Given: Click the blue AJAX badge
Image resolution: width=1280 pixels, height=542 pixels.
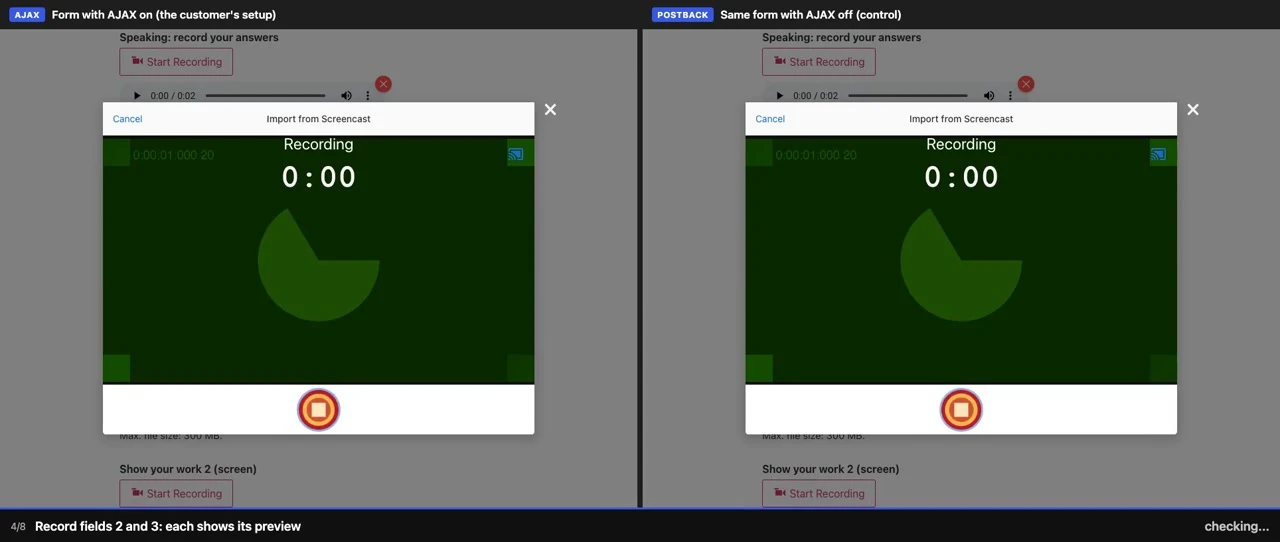Looking at the screenshot, I should [x=27, y=15].
